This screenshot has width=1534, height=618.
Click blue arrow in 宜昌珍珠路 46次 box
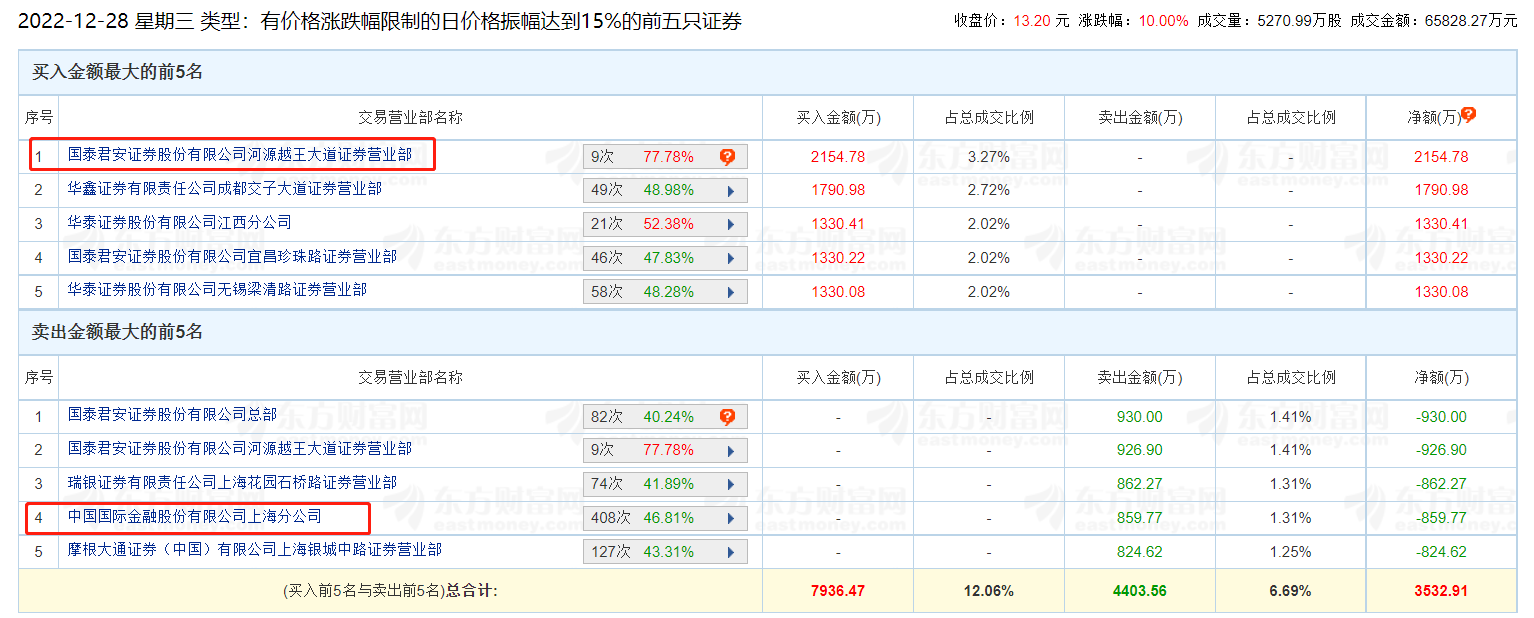tap(730, 259)
